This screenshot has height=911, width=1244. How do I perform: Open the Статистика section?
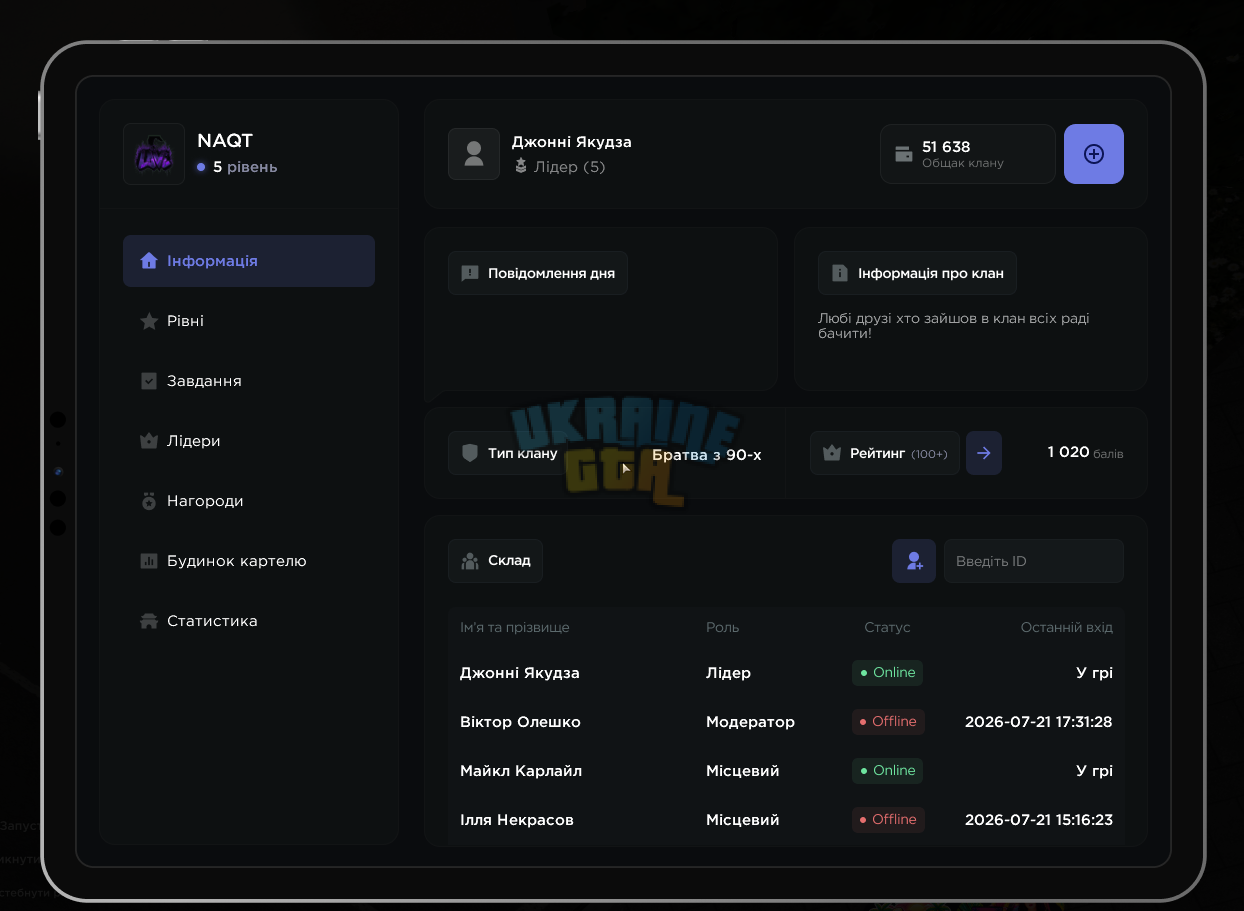tap(249, 621)
